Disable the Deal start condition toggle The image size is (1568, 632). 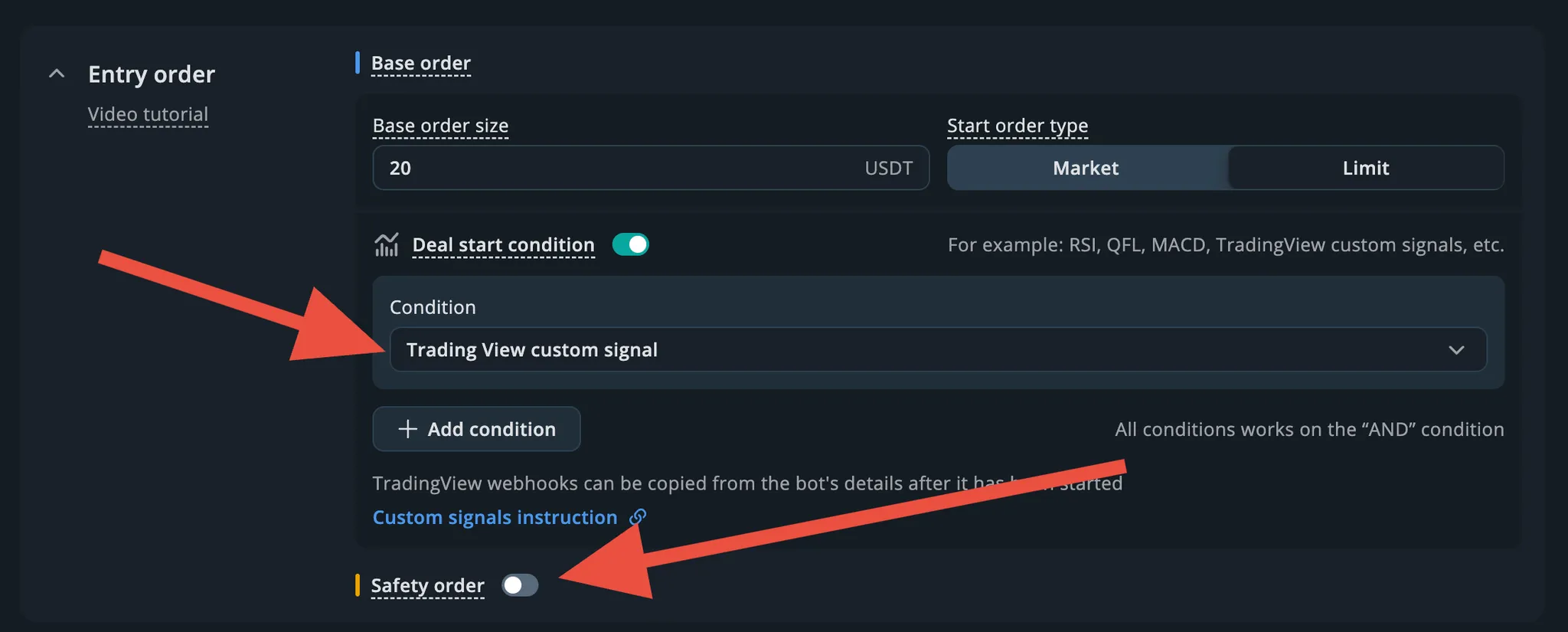630,245
